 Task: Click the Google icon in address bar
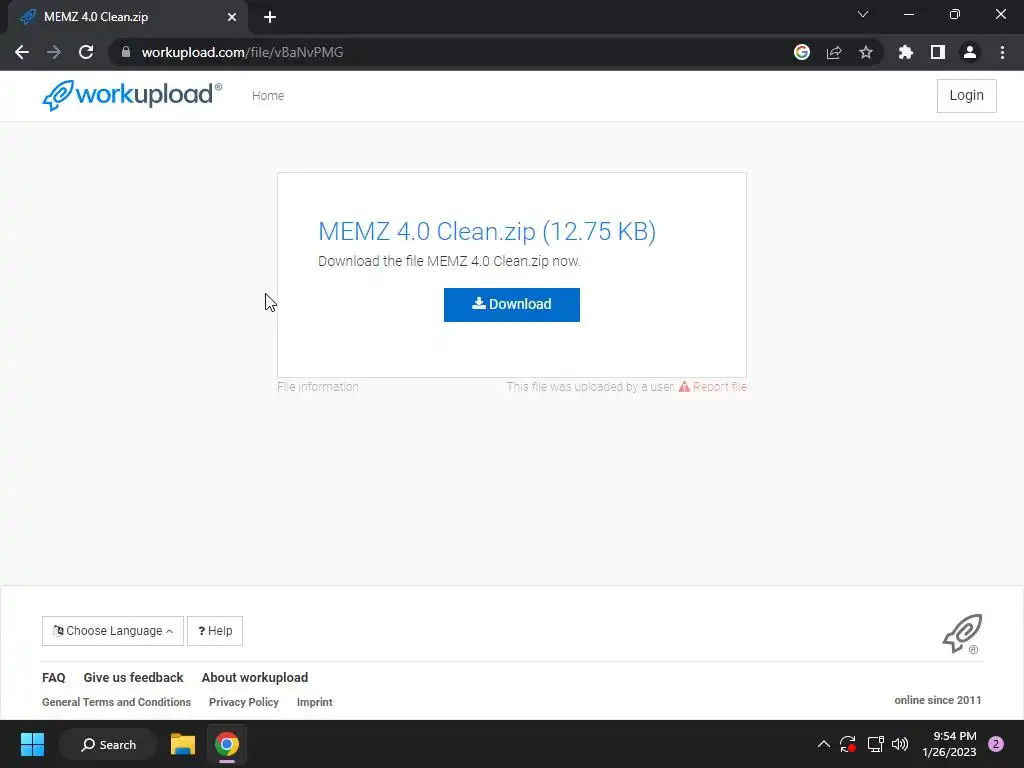[802, 52]
